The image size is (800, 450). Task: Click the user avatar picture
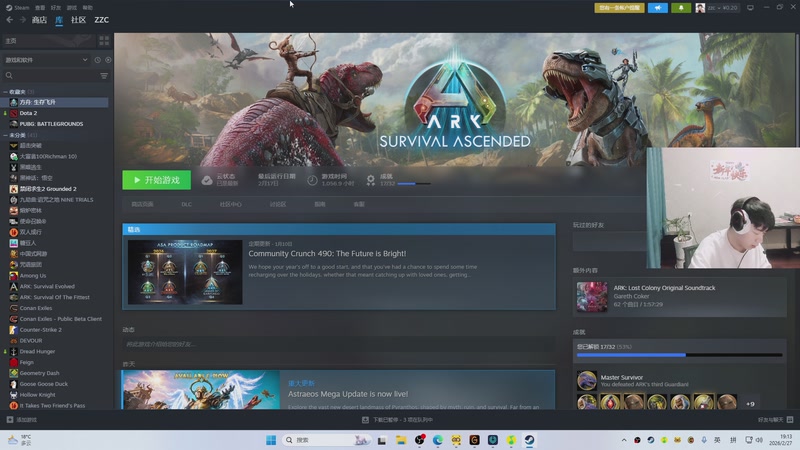tap(700, 8)
